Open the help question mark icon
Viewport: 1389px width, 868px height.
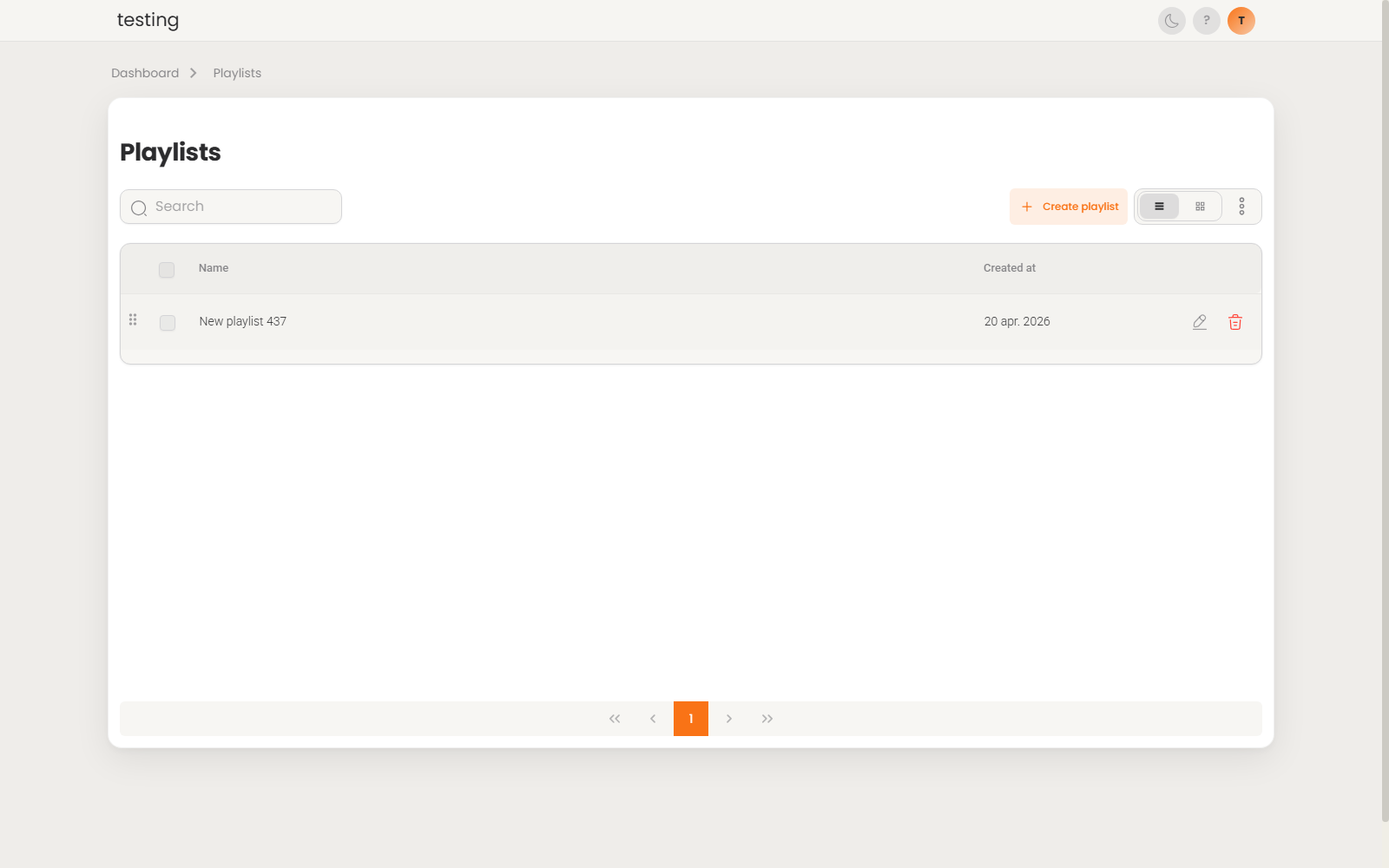(1206, 21)
